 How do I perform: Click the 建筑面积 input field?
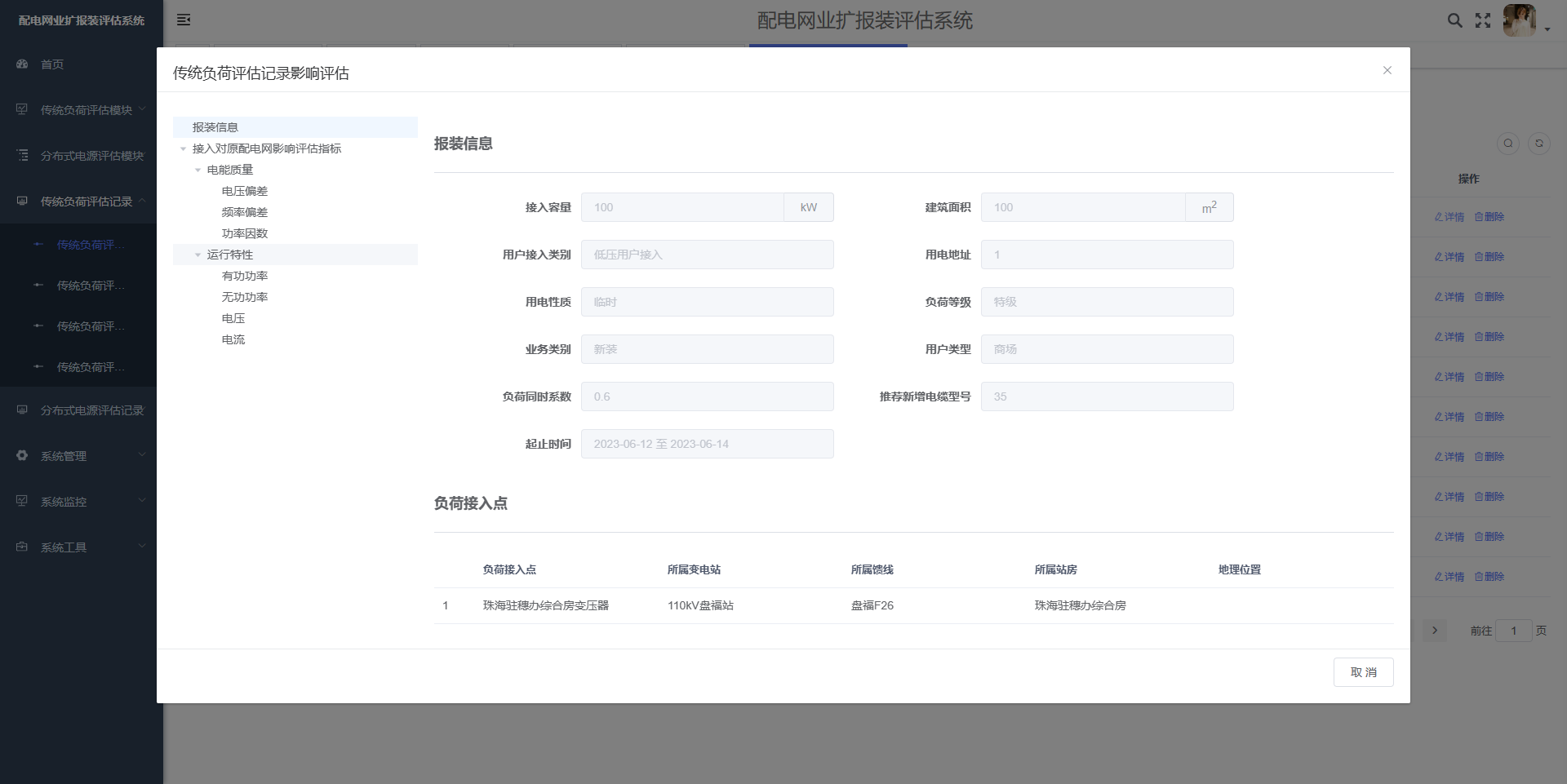pyautogui.click(x=1083, y=207)
